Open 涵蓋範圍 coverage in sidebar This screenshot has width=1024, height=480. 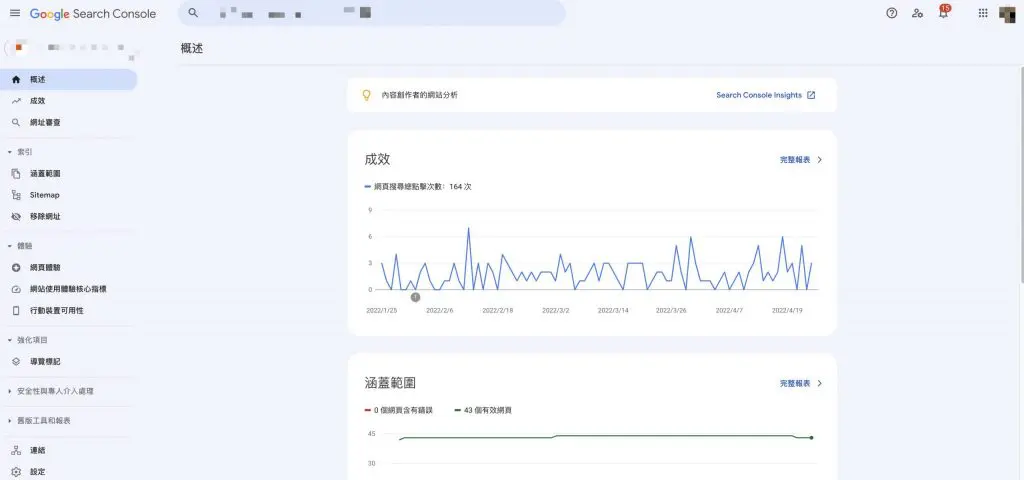pyautogui.click(x=69, y=174)
